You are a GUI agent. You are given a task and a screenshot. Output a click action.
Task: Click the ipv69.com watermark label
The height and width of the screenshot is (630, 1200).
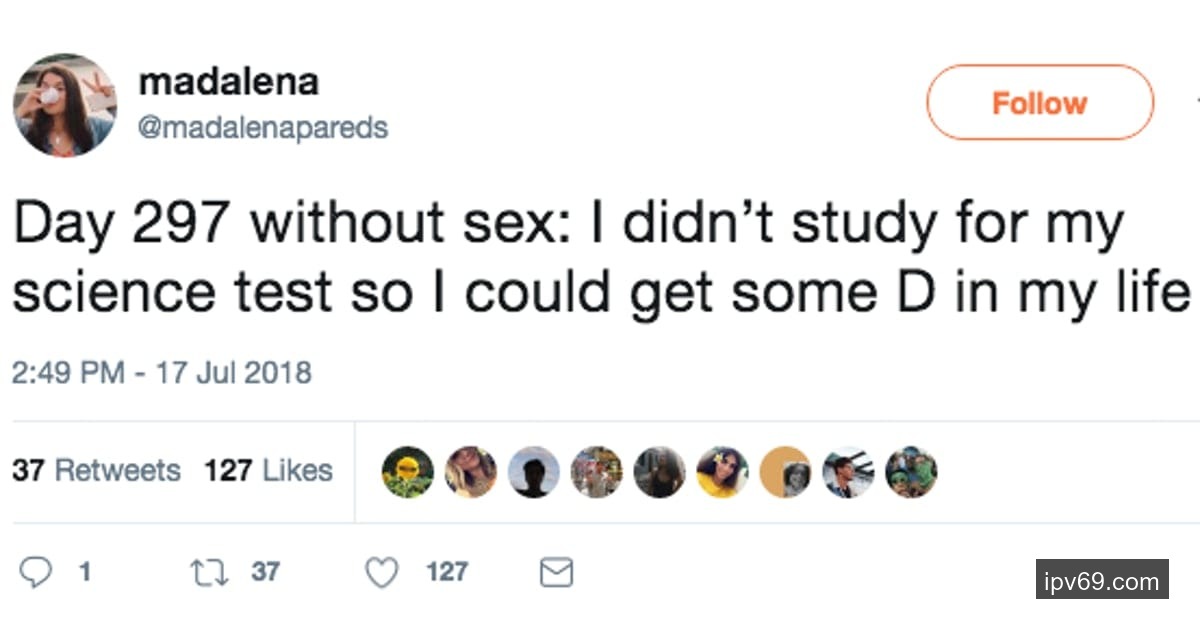tap(1102, 580)
